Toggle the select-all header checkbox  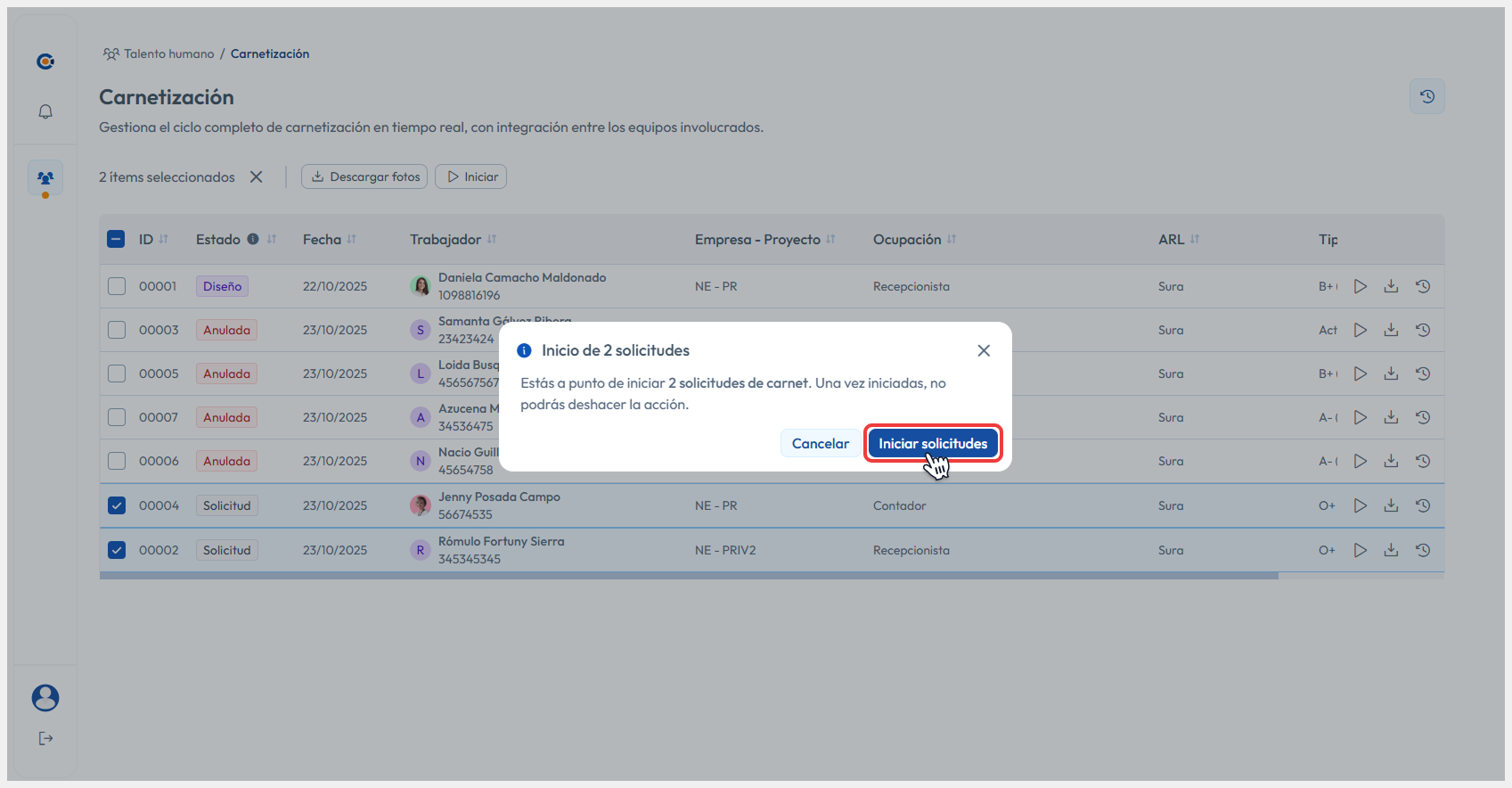(x=116, y=239)
